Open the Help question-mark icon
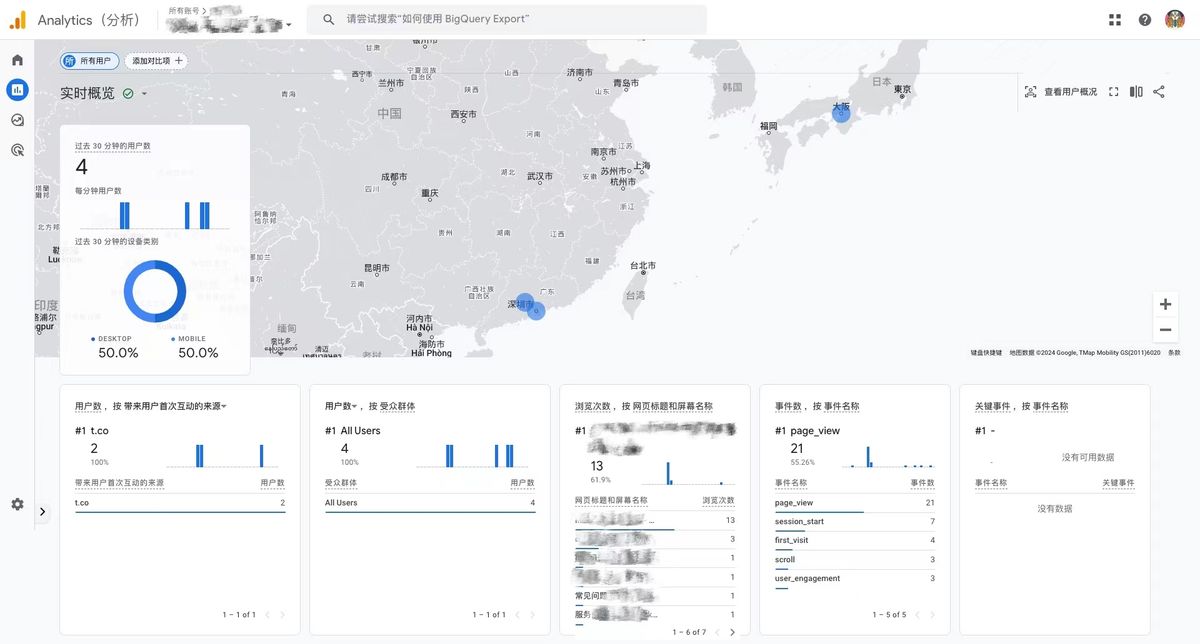The image size is (1200, 644). [x=1145, y=20]
